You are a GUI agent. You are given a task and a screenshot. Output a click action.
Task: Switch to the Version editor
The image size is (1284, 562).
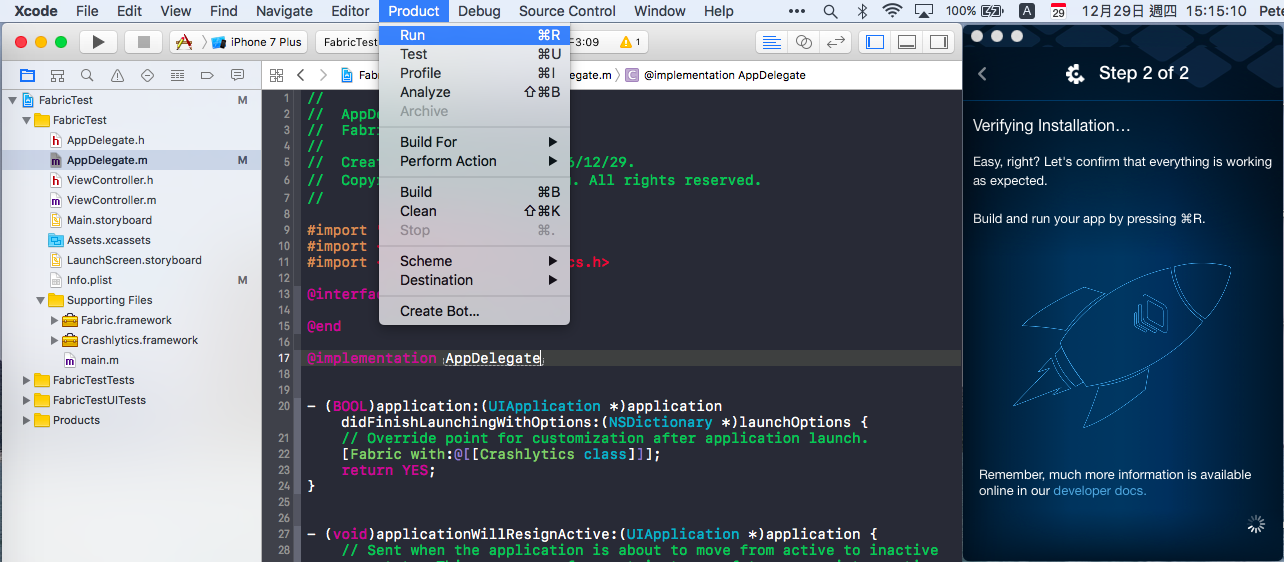click(x=836, y=42)
